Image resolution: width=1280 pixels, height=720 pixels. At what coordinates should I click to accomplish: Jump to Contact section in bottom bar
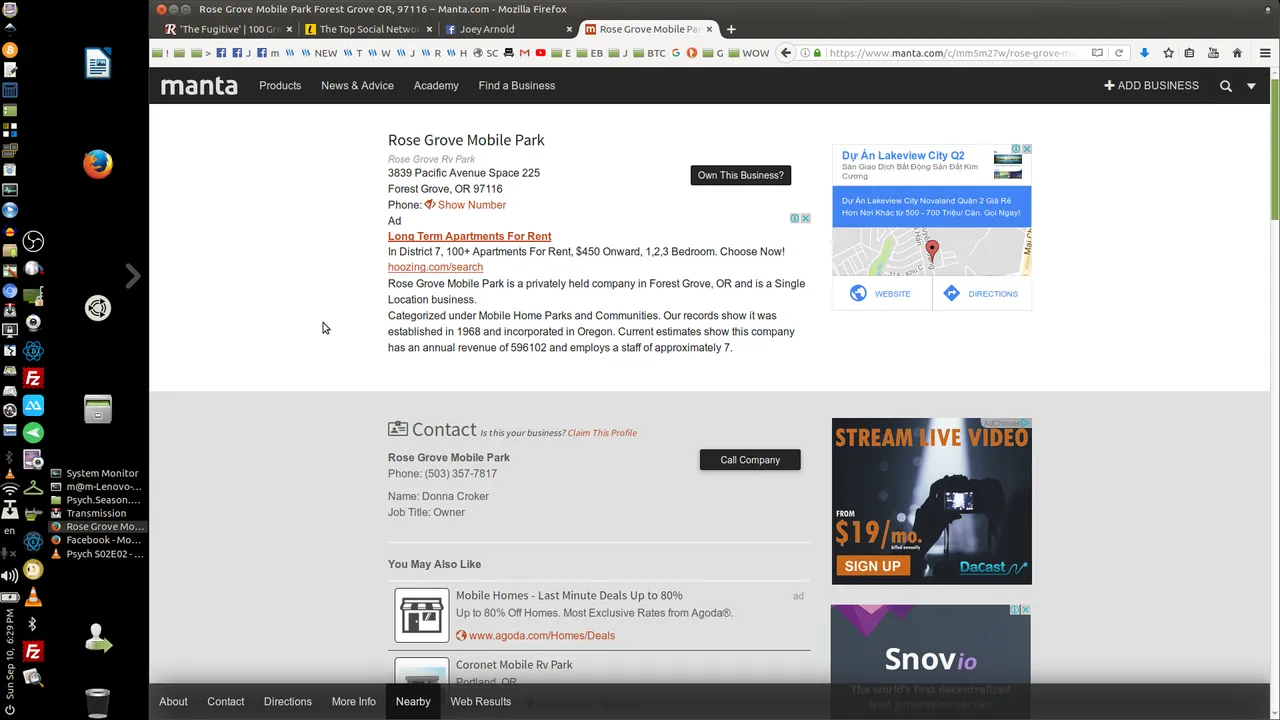(x=225, y=702)
